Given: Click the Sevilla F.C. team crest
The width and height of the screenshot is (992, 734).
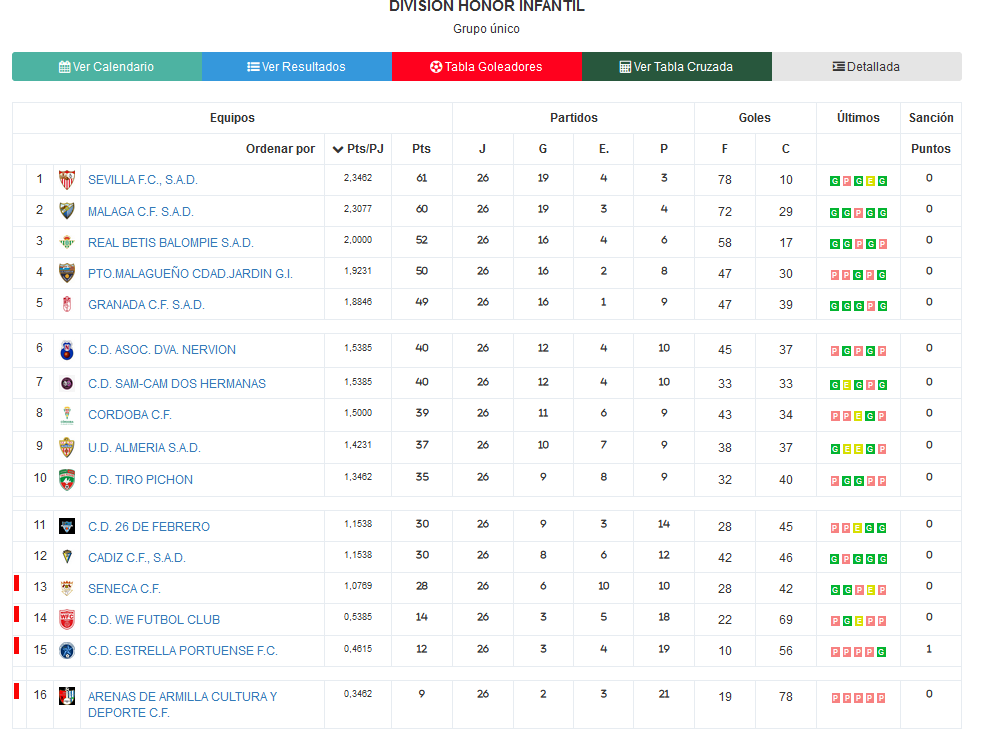Looking at the screenshot, I should tap(66, 180).
